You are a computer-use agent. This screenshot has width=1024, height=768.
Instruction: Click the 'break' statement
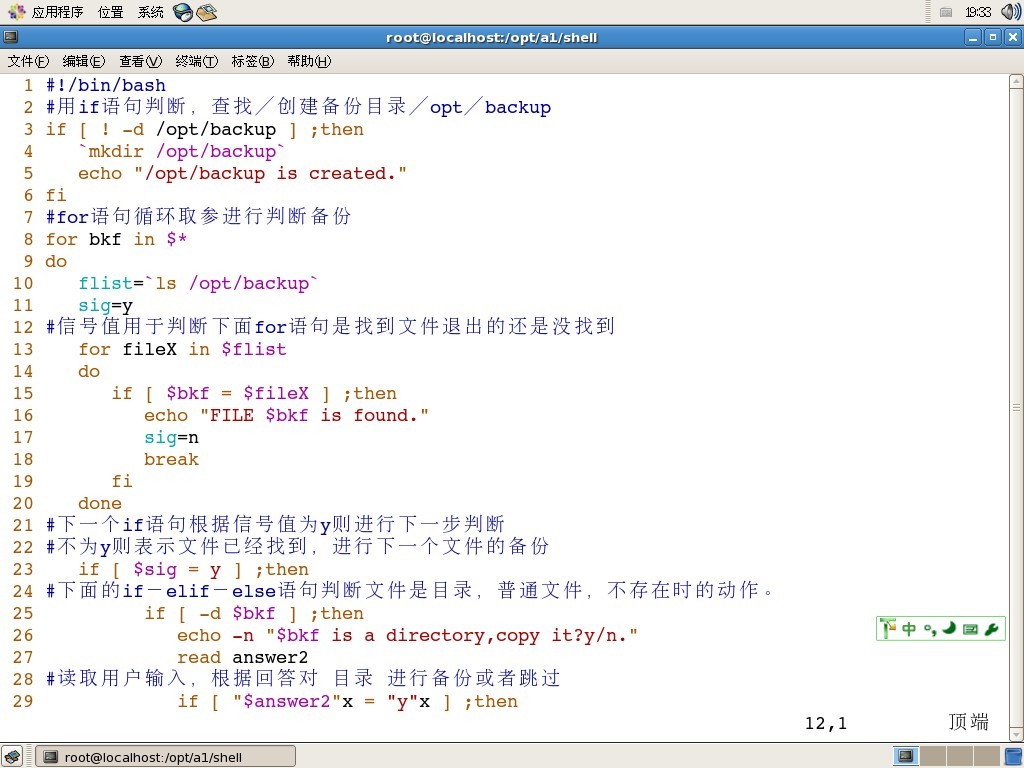click(x=171, y=460)
